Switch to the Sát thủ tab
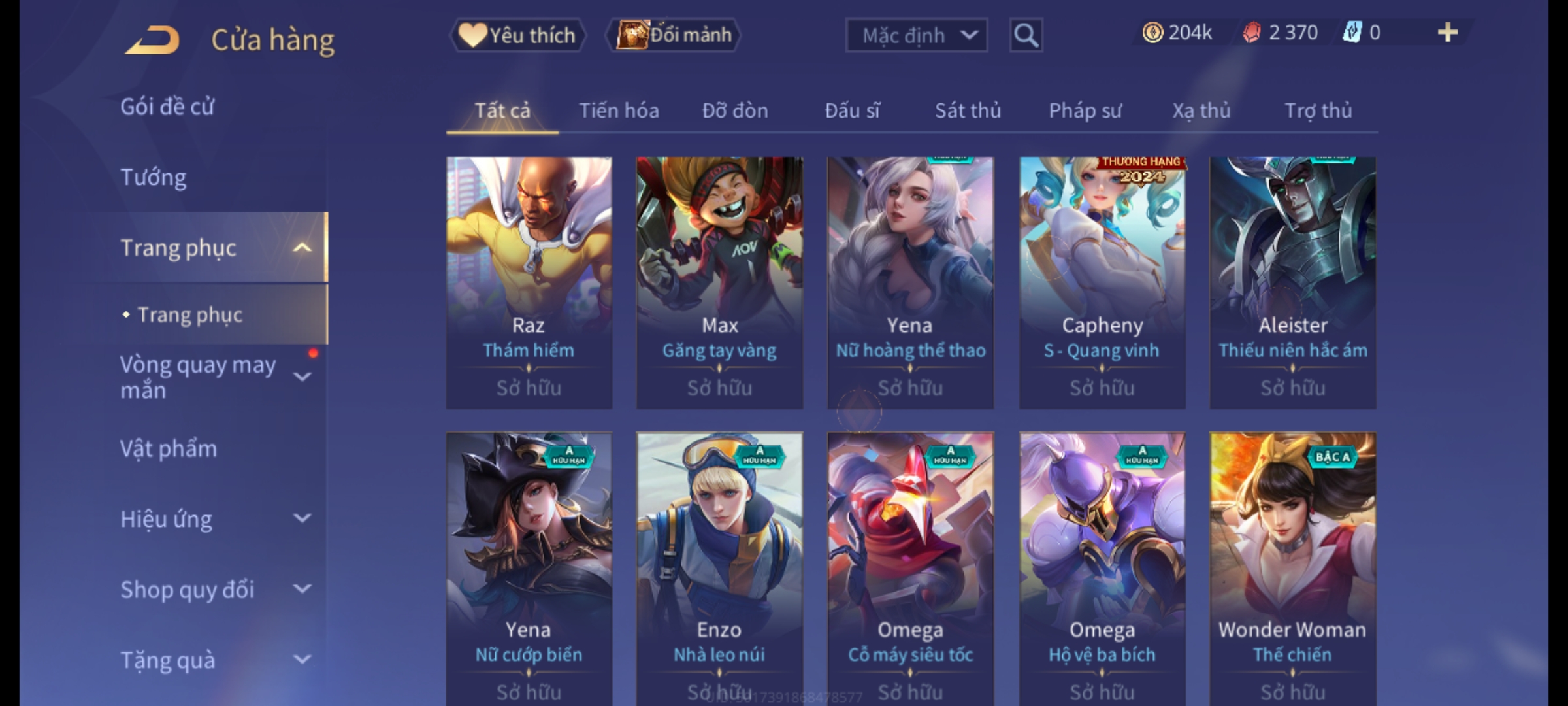Screen dimensions: 1568x706 [x=968, y=110]
